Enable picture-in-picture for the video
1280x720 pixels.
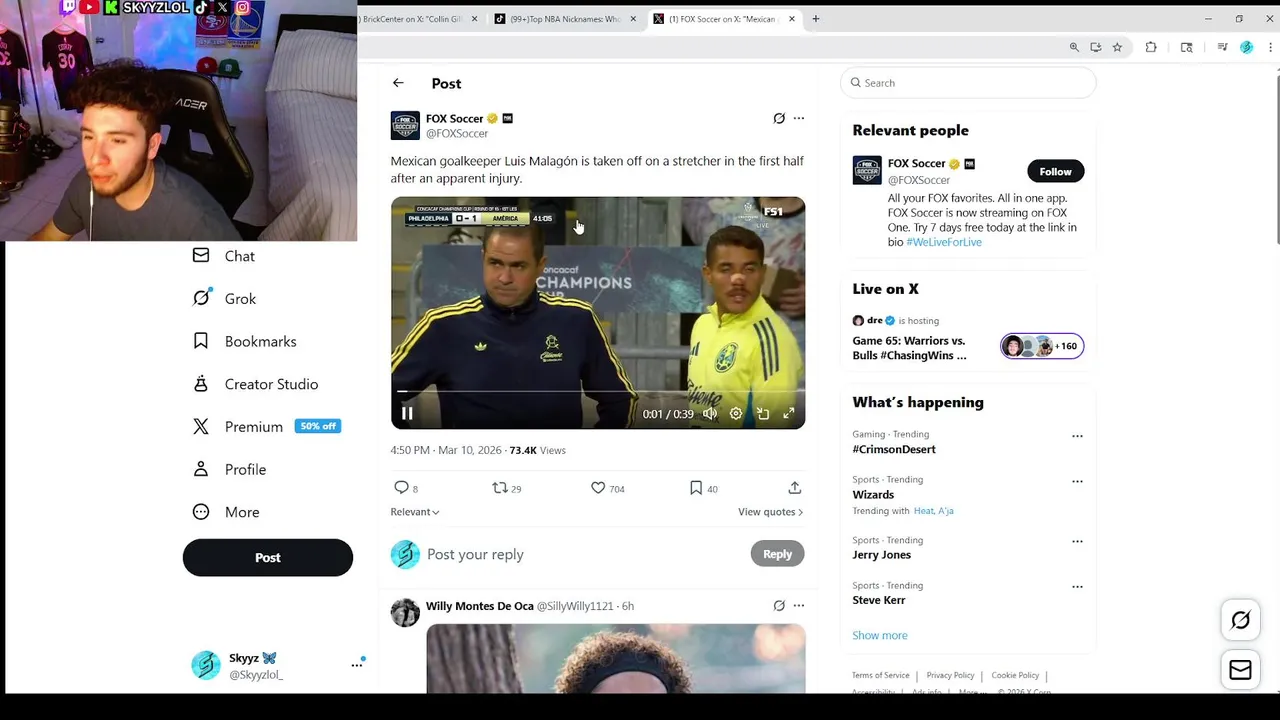pyautogui.click(x=763, y=413)
